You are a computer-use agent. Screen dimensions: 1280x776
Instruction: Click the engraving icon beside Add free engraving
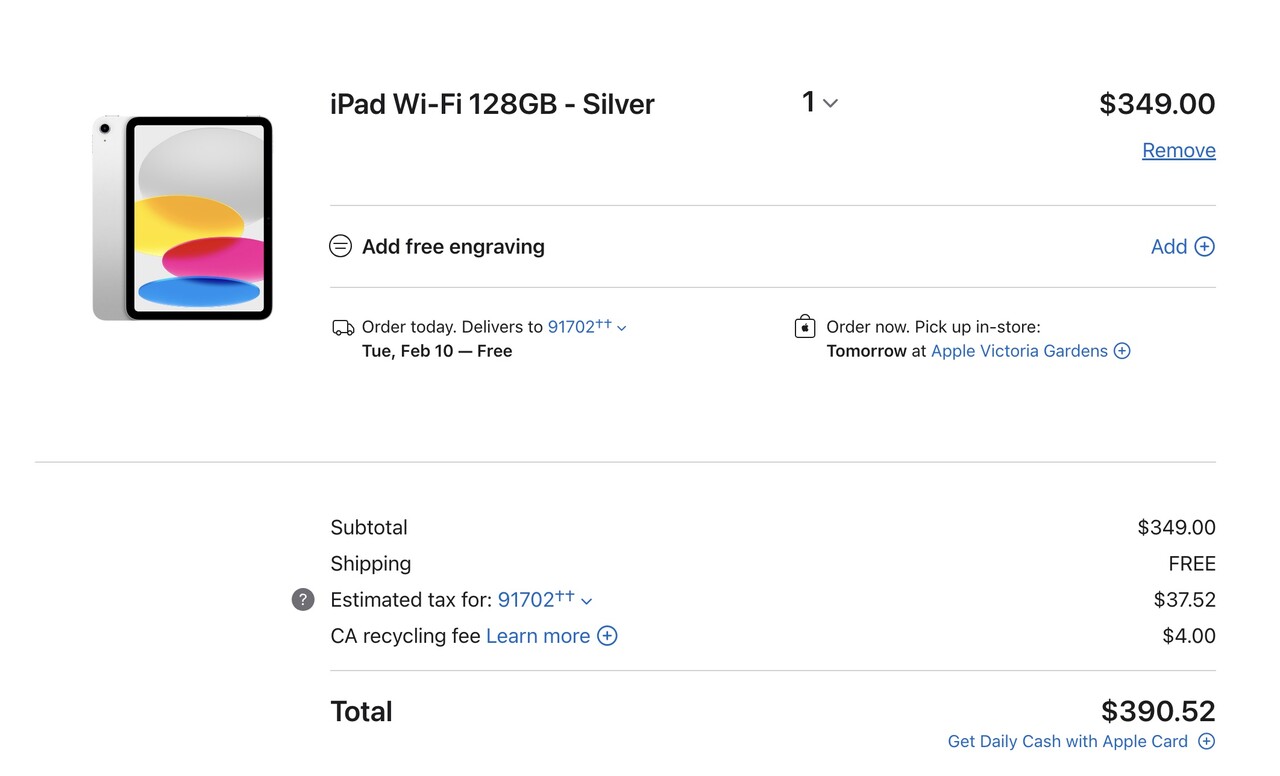tap(340, 246)
